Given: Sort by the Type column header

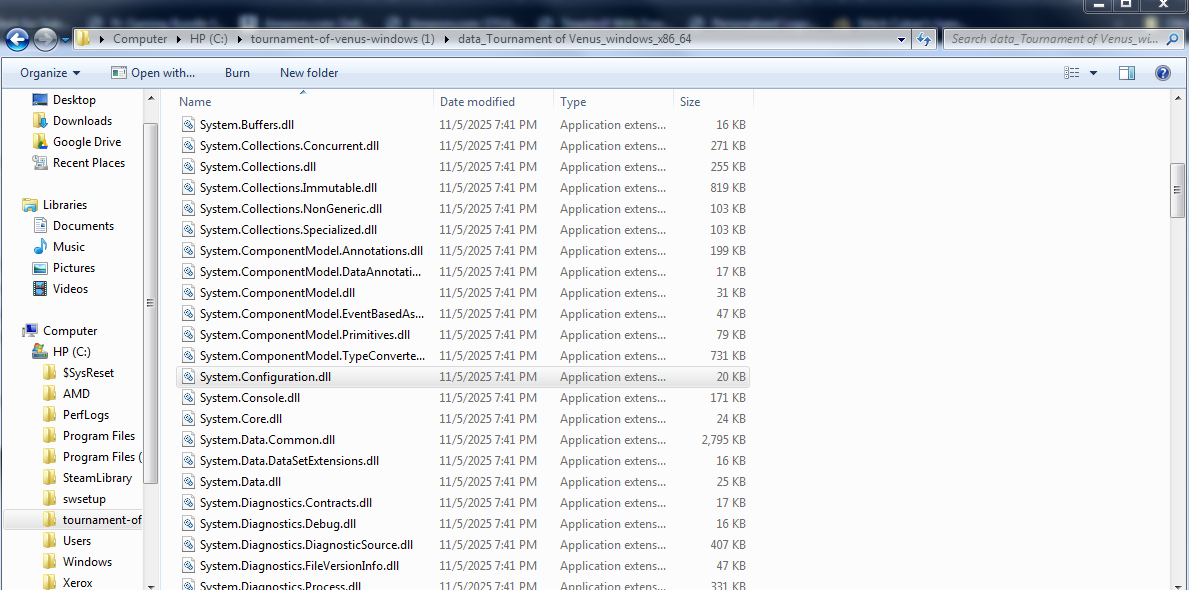Looking at the screenshot, I should [613, 102].
